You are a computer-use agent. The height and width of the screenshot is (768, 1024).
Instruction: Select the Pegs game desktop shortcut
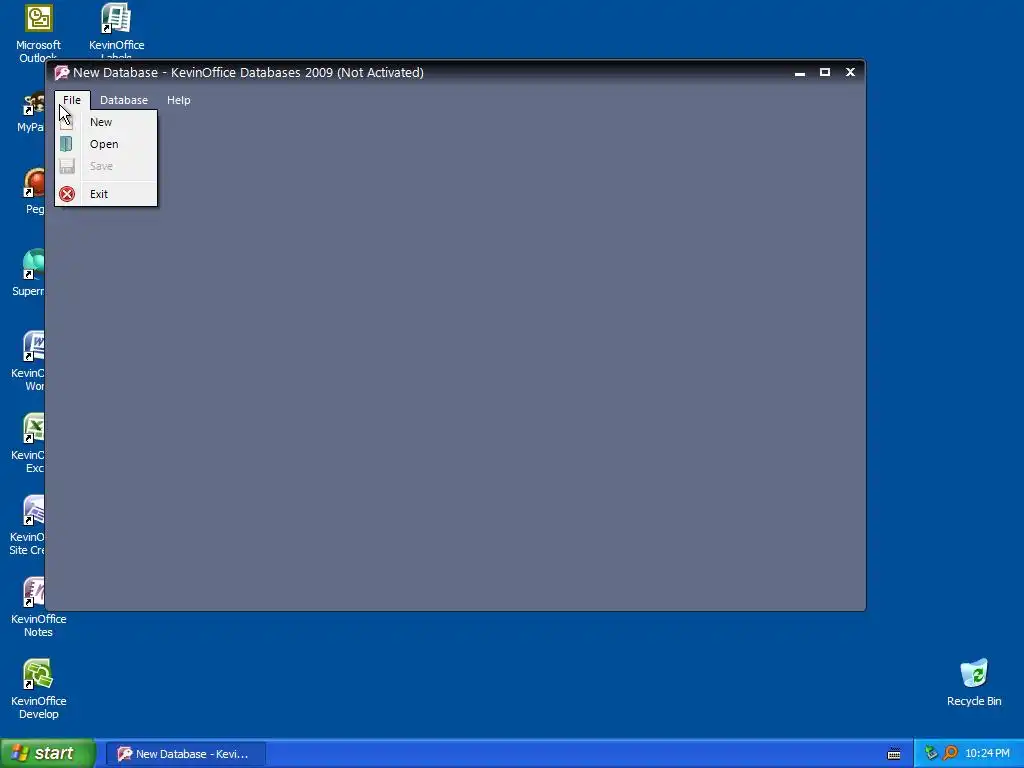coord(34,191)
